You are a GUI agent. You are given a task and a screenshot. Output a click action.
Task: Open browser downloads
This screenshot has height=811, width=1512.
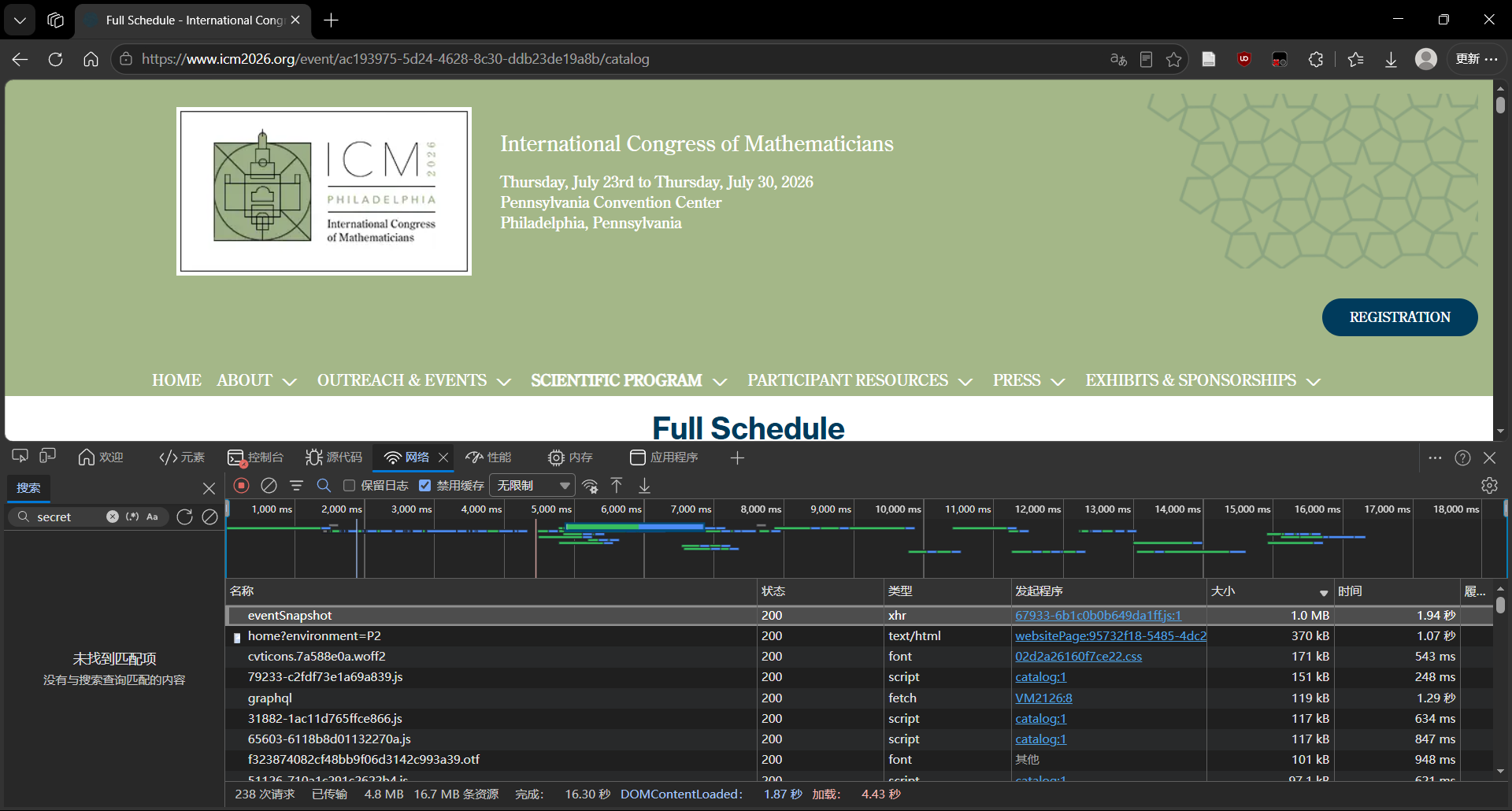(x=1391, y=59)
